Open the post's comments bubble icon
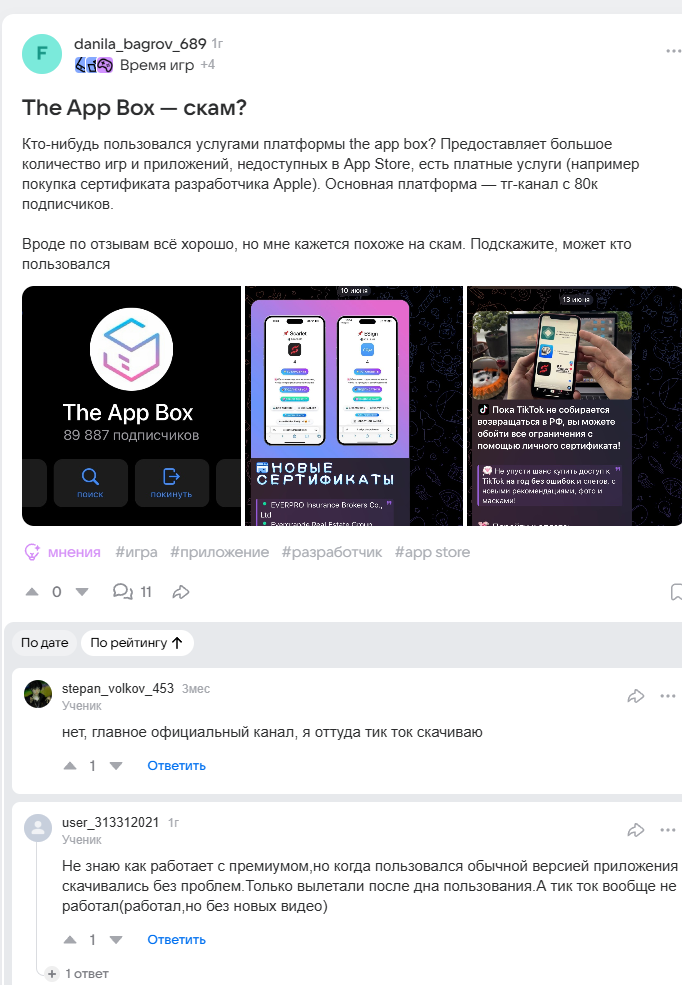The height and width of the screenshot is (985, 682). pos(122,592)
